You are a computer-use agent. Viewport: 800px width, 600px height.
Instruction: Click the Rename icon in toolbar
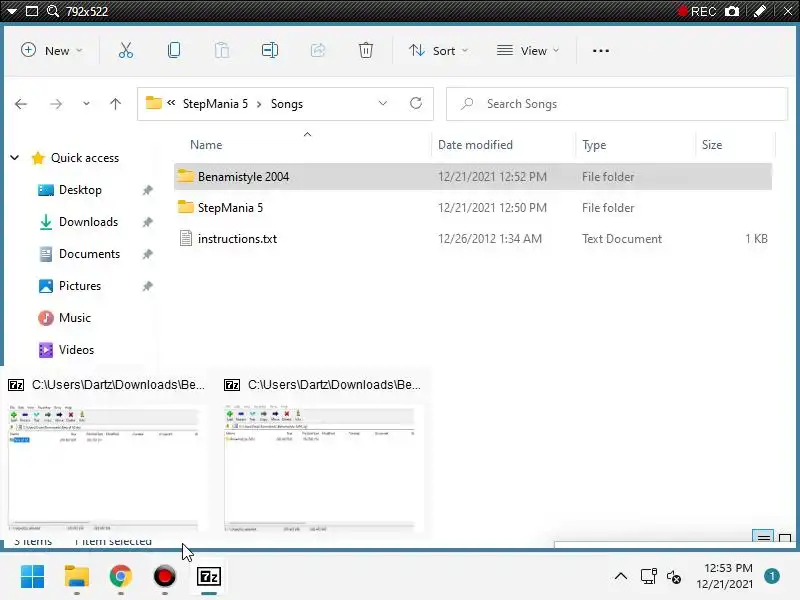pyautogui.click(x=269, y=51)
